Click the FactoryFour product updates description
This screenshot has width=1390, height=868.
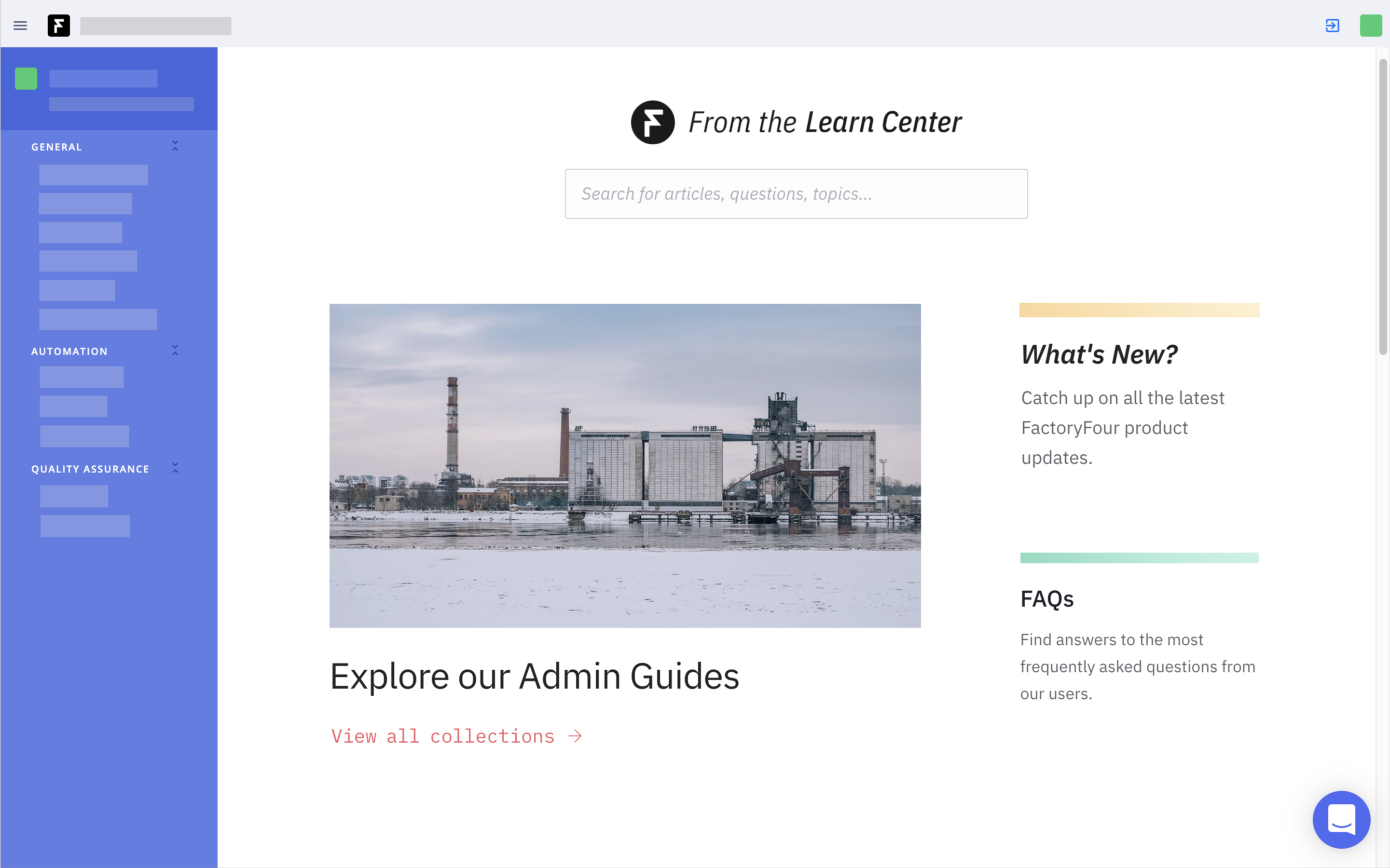[1122, 428]
